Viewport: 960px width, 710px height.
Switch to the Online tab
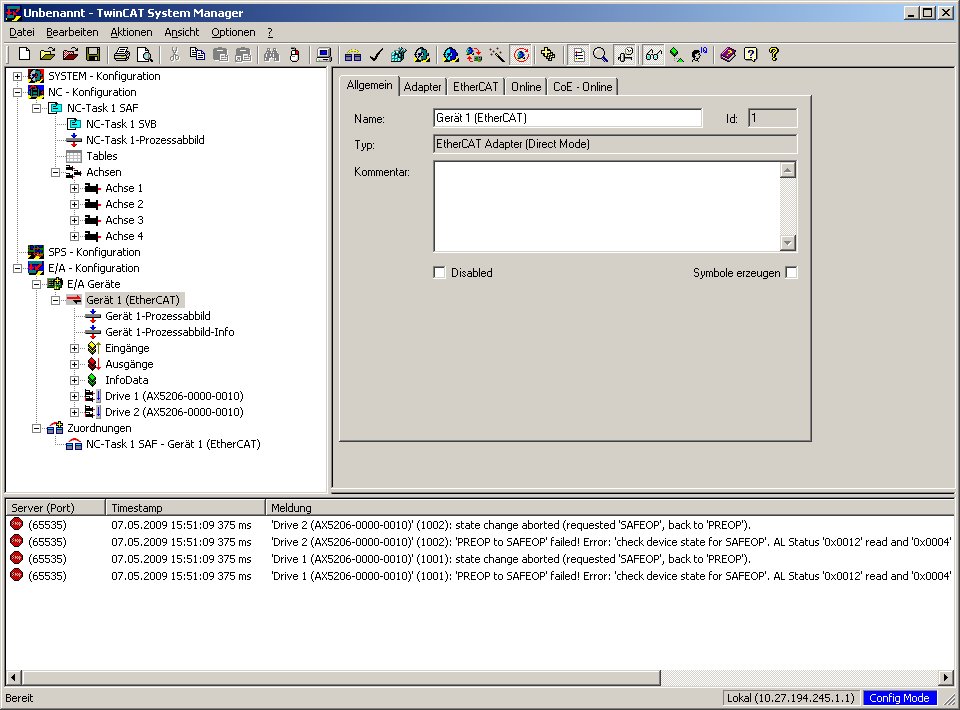coord(527,87)
